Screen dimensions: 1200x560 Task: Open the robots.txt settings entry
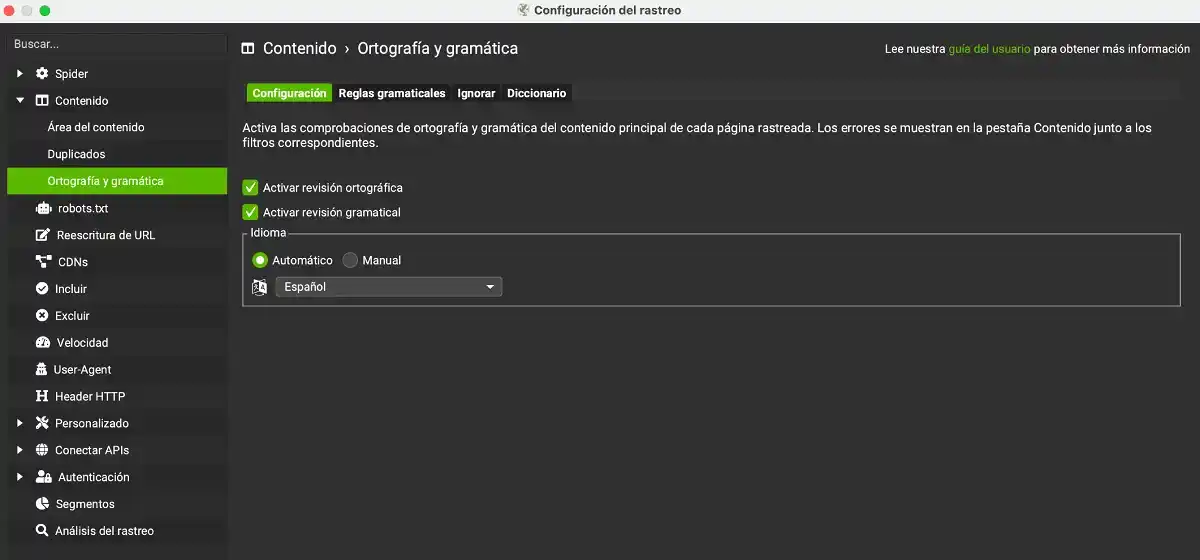click(117, 208)
